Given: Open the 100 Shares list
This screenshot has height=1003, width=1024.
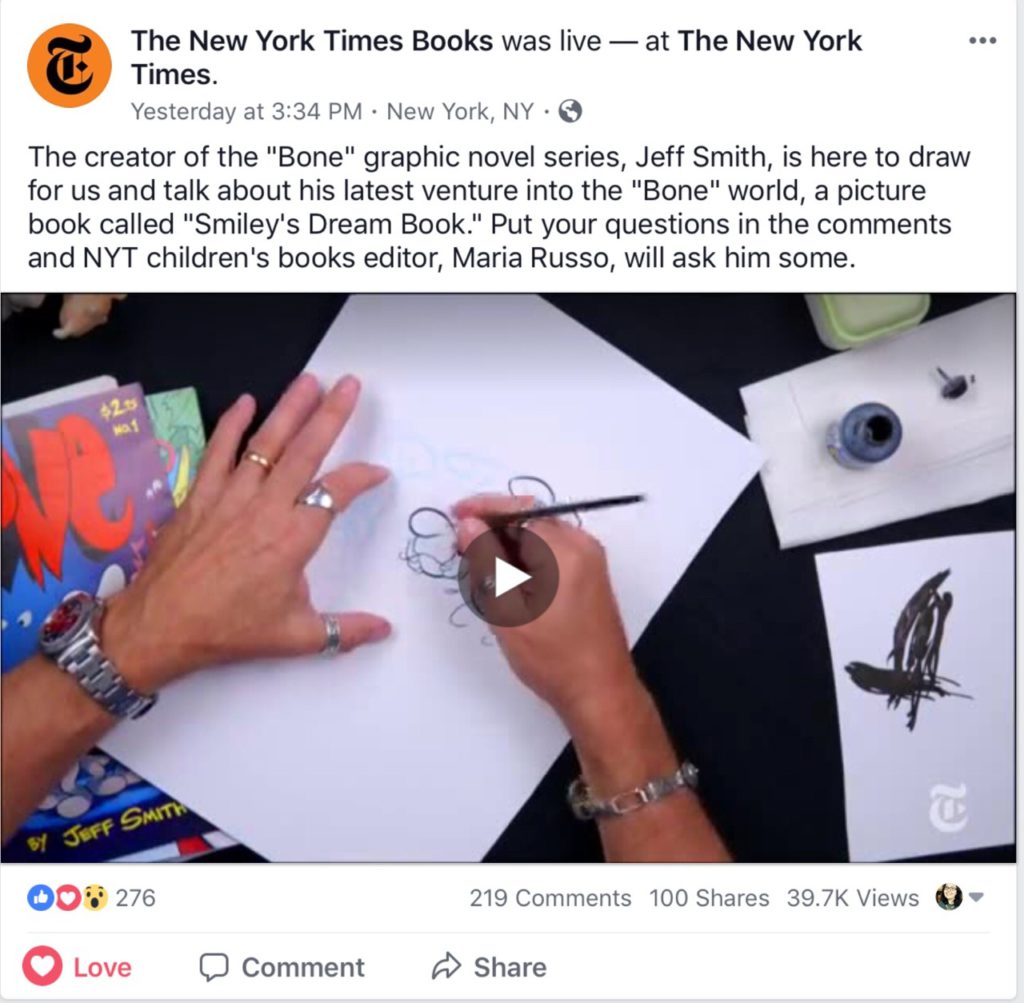Looking at the screenshot, I should pos(709,898).
